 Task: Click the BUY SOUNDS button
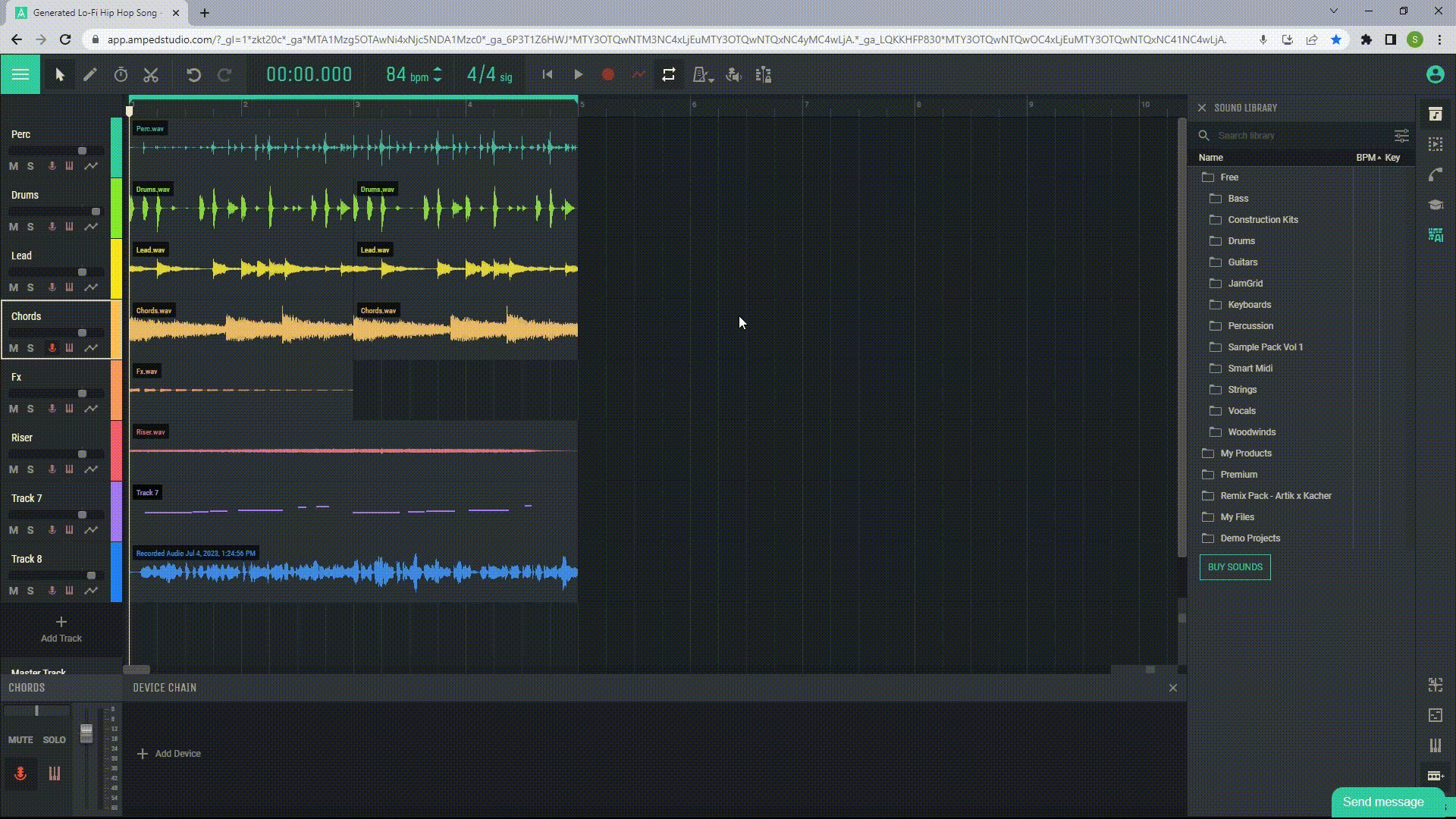click(1235, 567)
